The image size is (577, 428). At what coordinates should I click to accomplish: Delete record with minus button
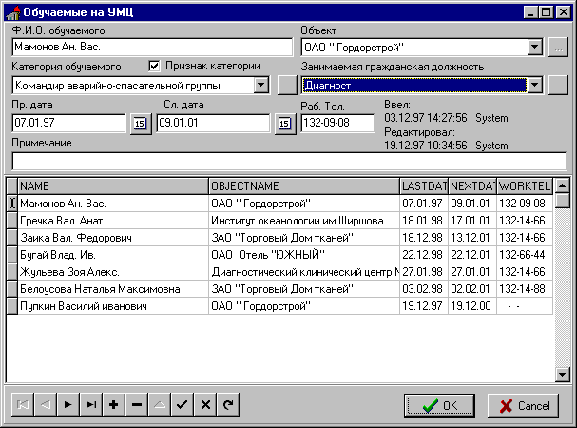137,404
